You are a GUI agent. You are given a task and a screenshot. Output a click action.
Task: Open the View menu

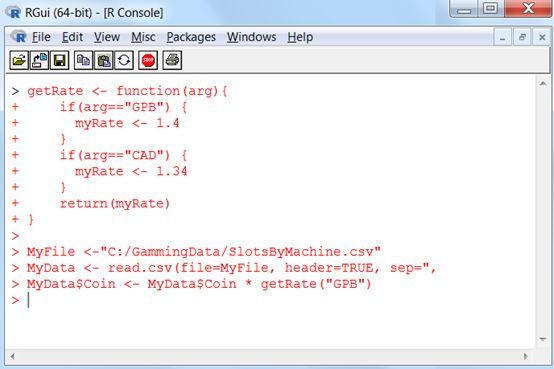[107, 37]
